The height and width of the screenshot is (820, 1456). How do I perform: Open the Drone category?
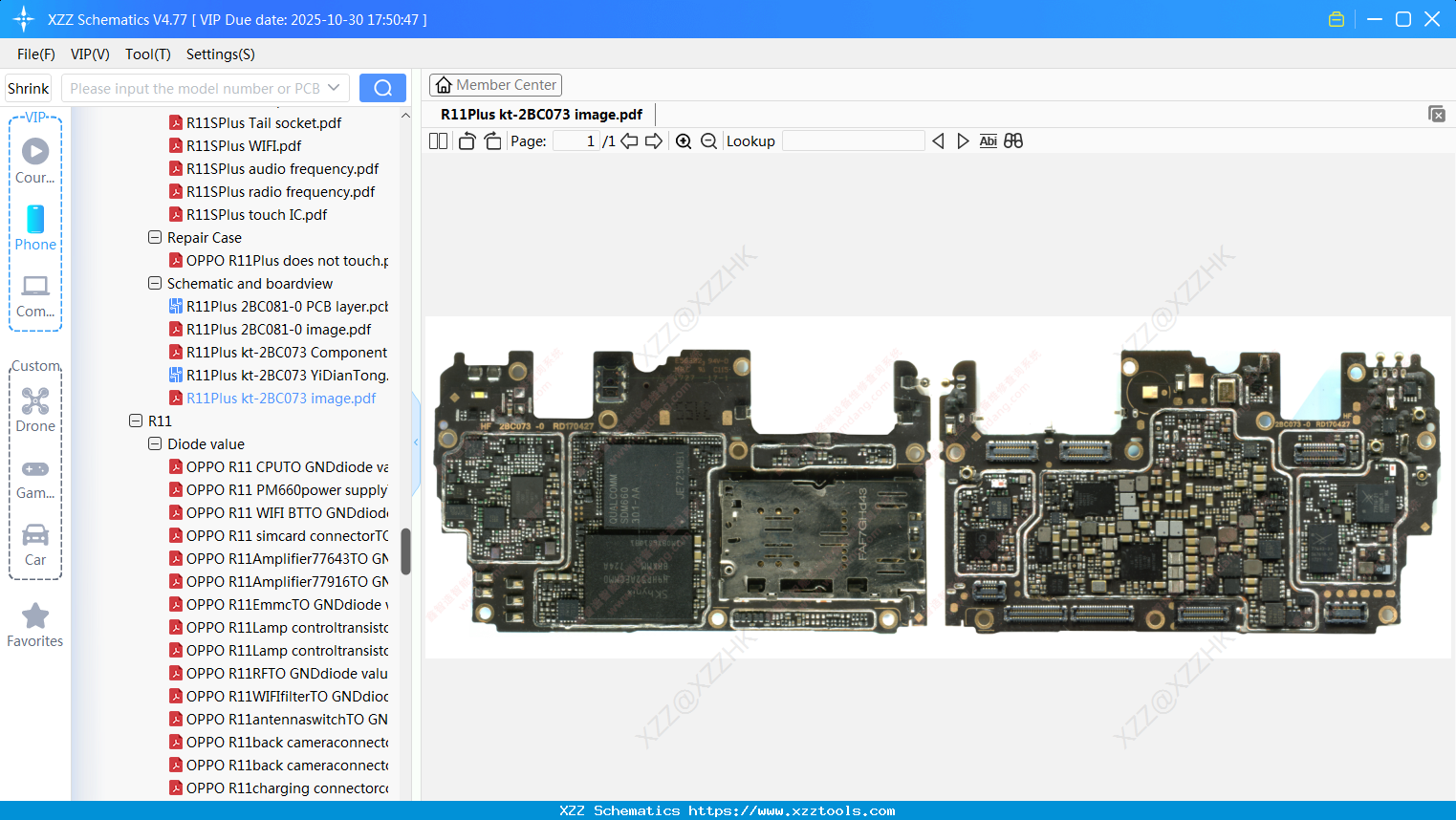(x=35, y=410)
